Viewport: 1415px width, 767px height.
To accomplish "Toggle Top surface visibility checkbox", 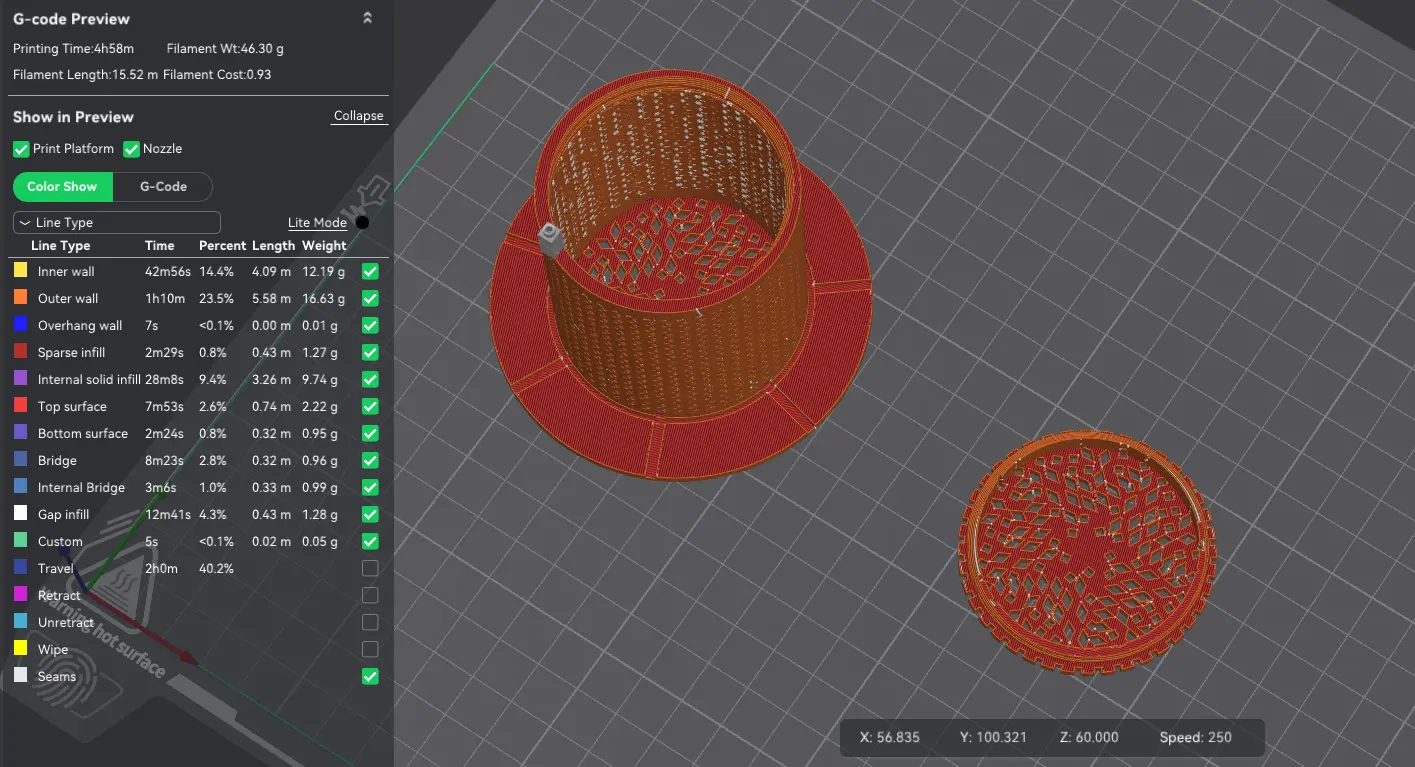I will click(x=370, y=407).
